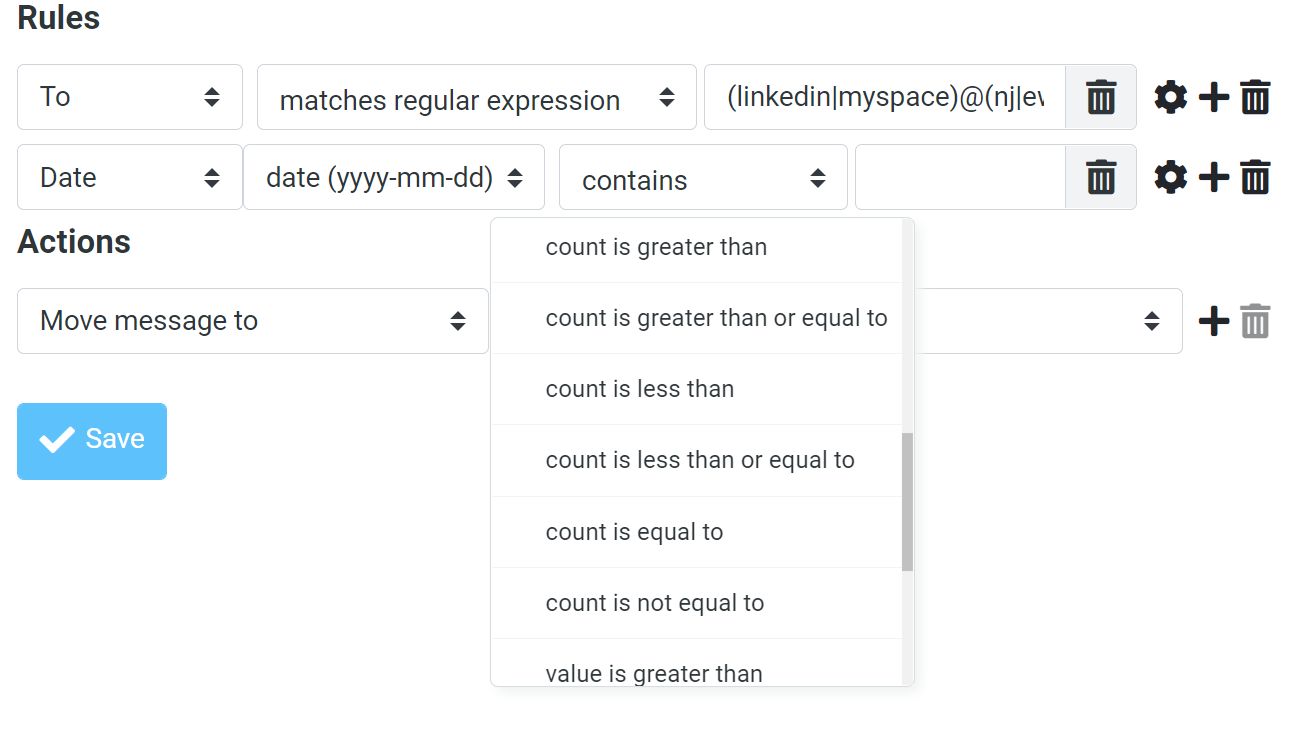1295x756 pixels.
Task: Click the Save button
Action: pos(91,440)
